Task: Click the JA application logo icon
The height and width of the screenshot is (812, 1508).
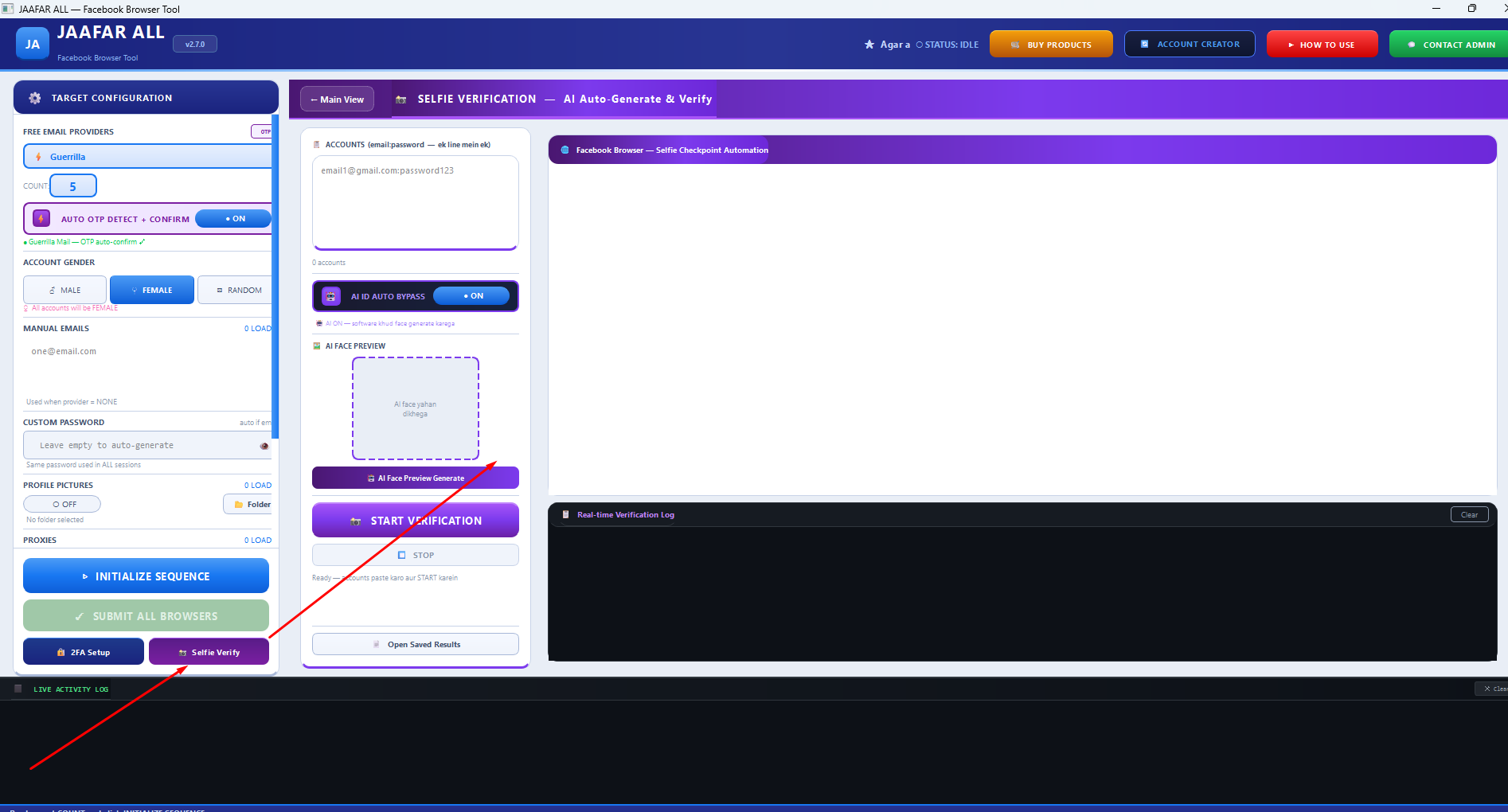Action: (33, 45)
